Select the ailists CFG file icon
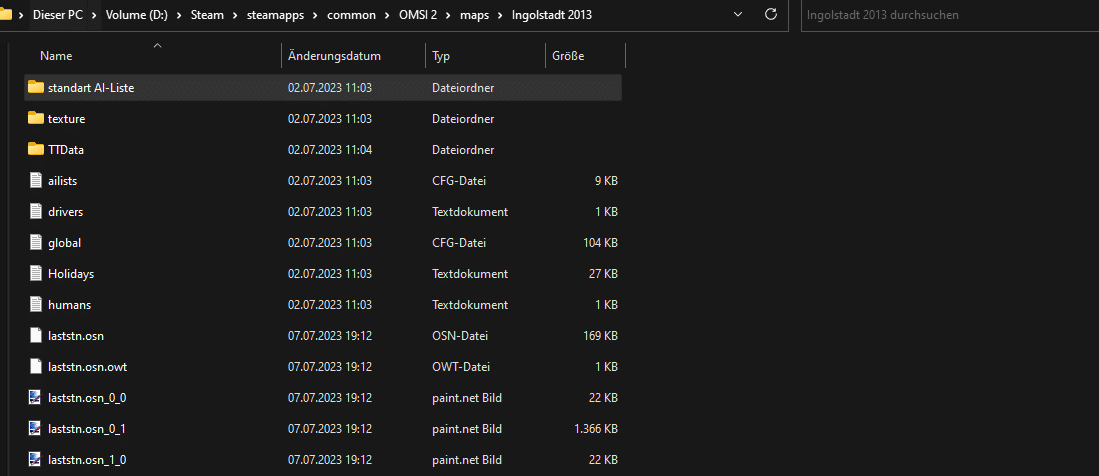 (36, 180)
